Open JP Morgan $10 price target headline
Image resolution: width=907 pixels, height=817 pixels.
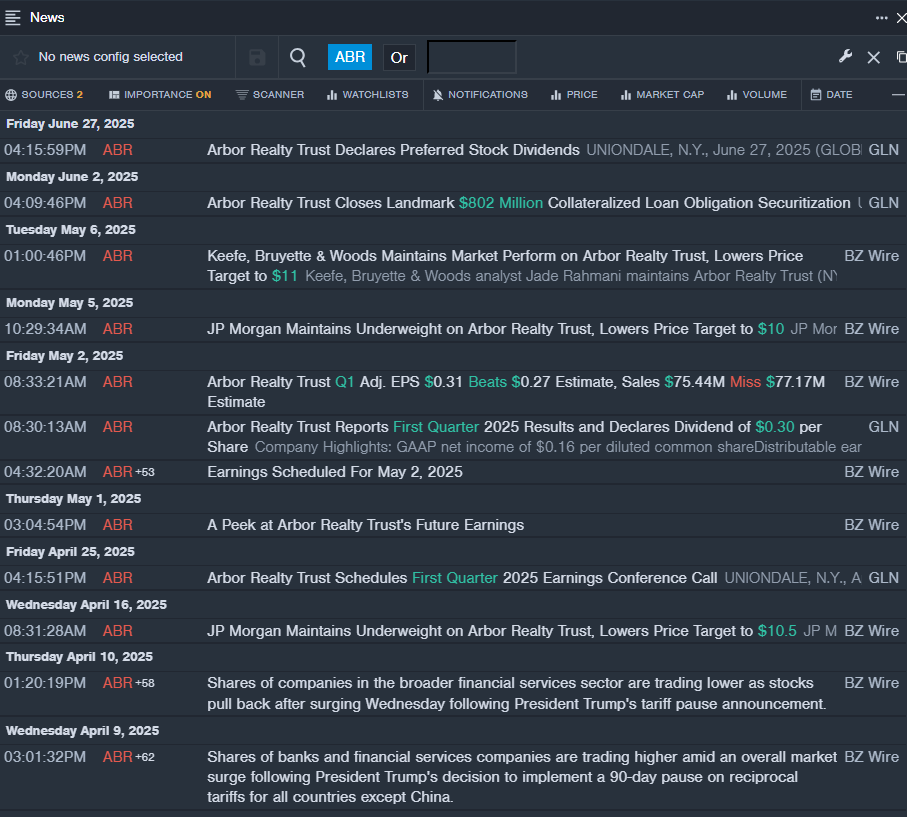pos(496,329)
